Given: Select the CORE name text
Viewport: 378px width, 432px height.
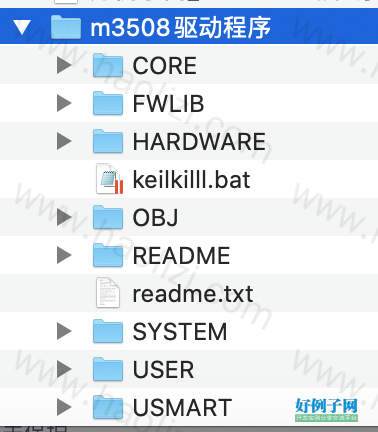Looking at the screenshot, I should 165,66.
